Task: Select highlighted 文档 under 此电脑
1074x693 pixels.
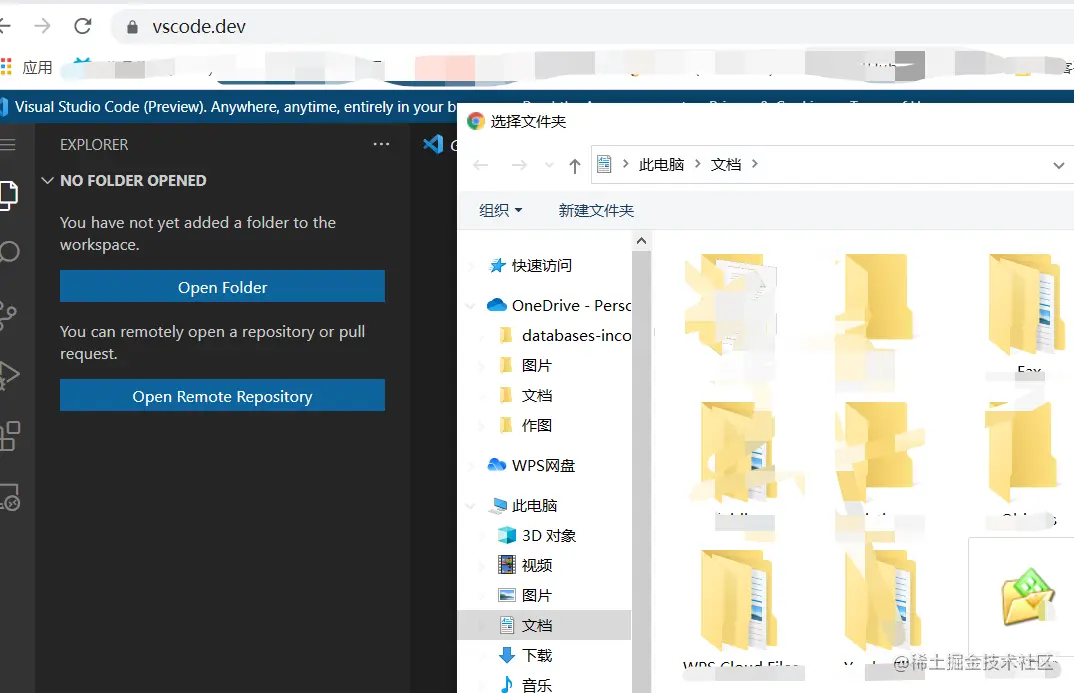Action: (544, 625)
